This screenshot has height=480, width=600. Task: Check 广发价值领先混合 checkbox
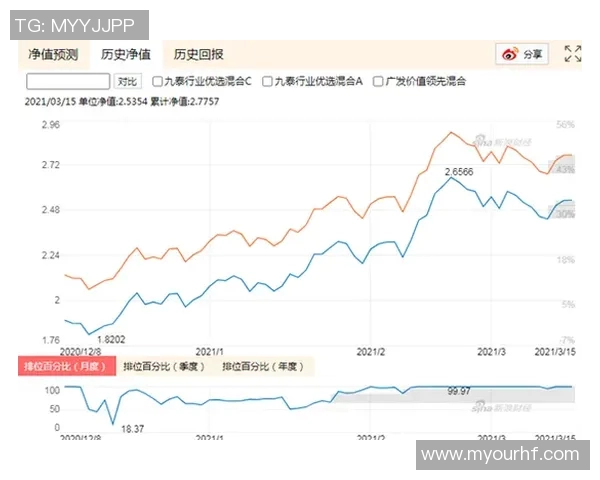click(x=378, y=82)
